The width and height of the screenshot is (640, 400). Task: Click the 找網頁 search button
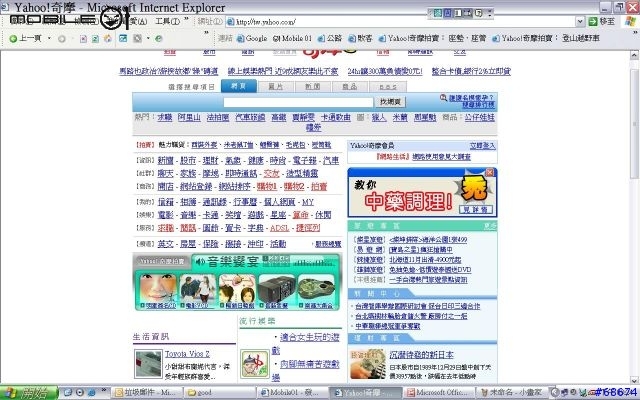click(390, 102)
